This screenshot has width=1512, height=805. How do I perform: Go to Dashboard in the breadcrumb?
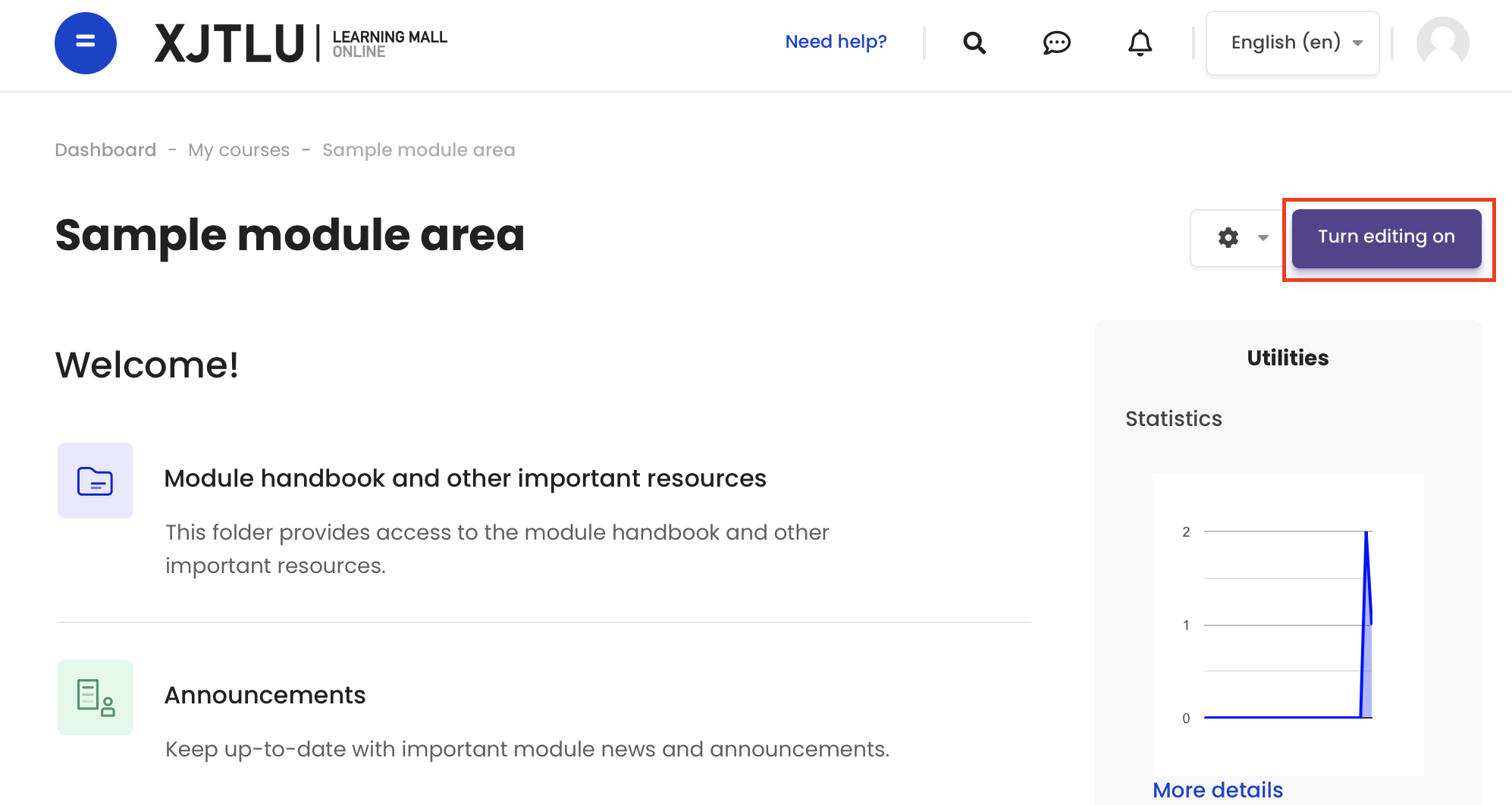105,150
